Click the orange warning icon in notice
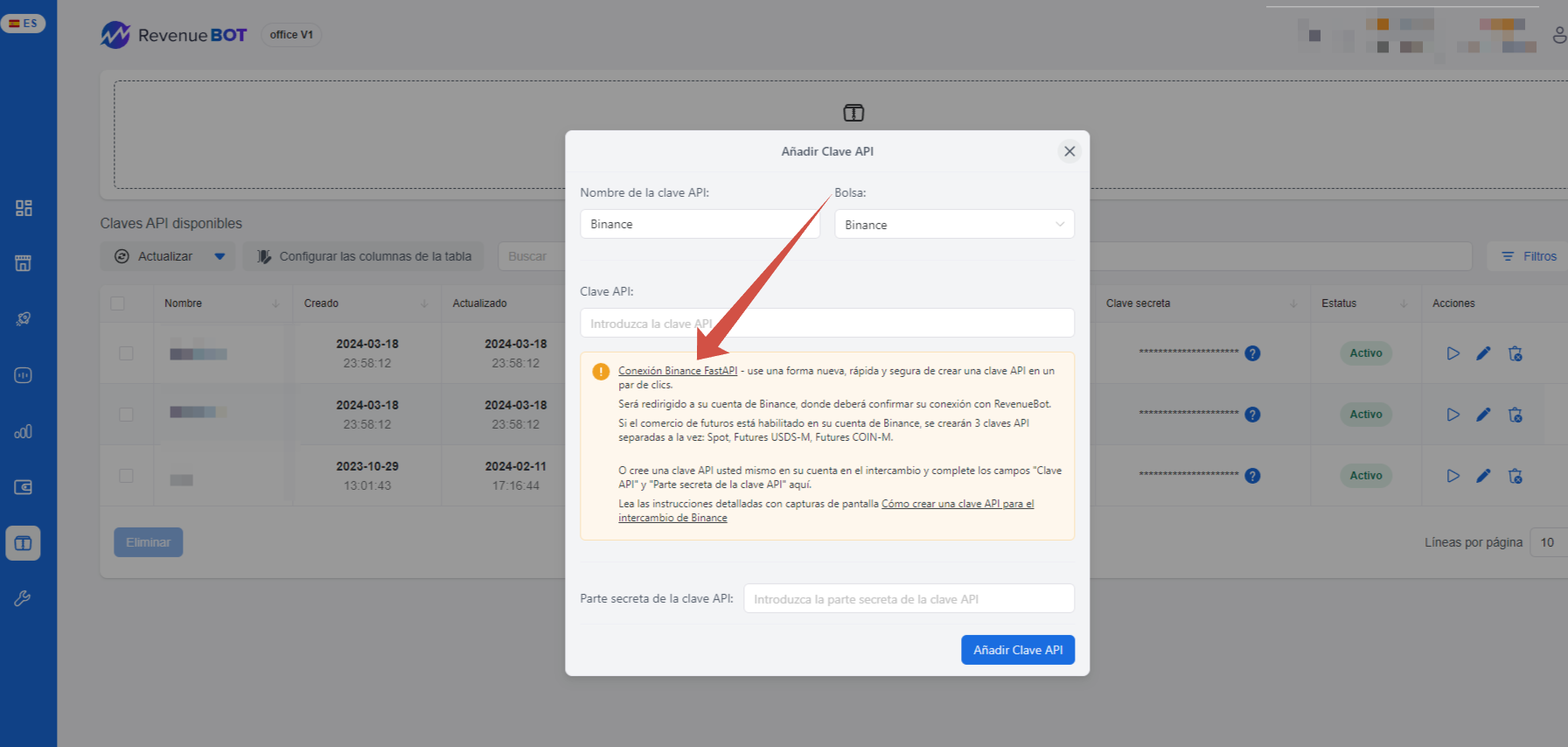Viewport: 1568px width, 747px height. 601,372
